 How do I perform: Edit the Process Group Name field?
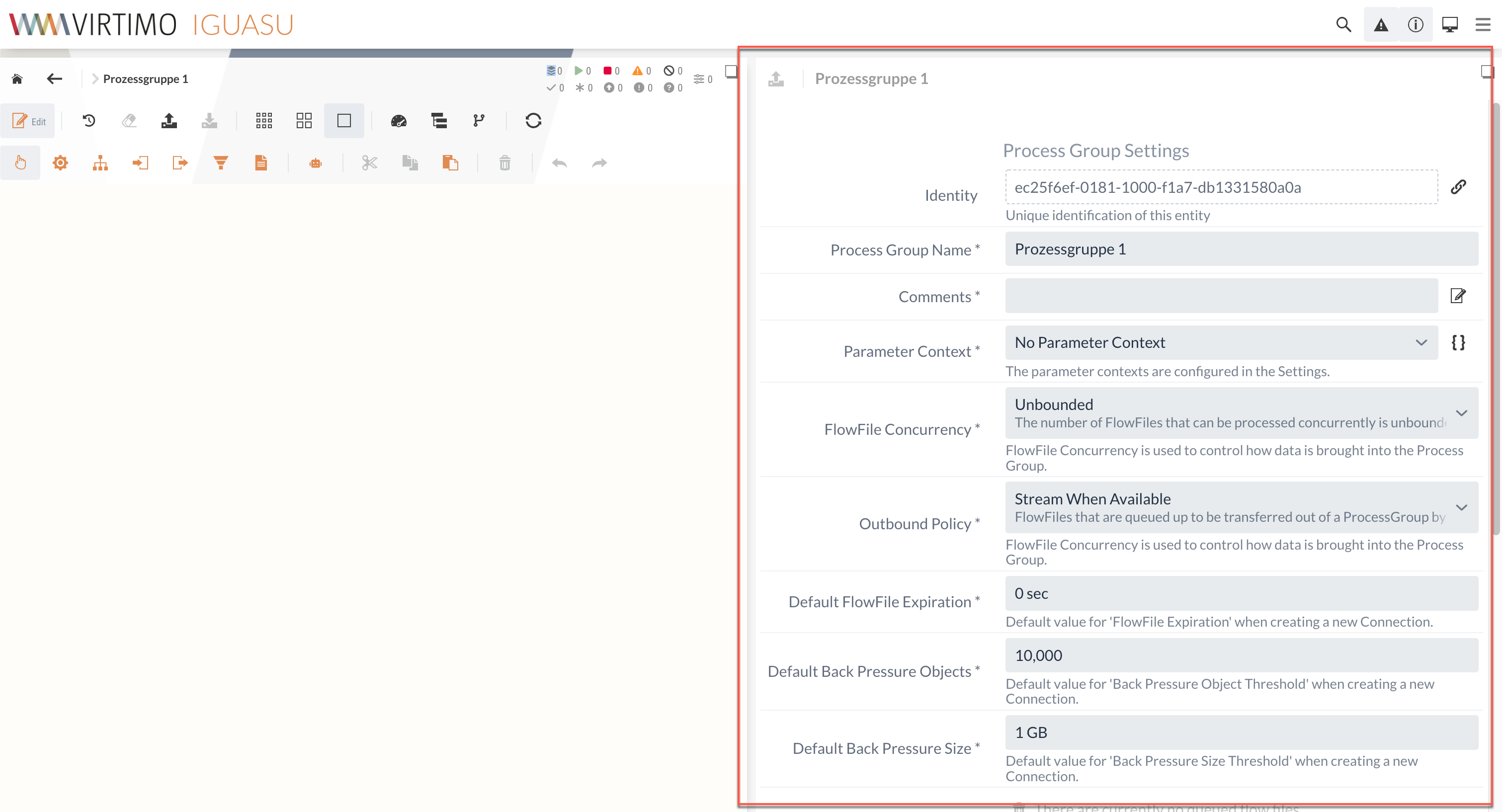[1242, 249]
